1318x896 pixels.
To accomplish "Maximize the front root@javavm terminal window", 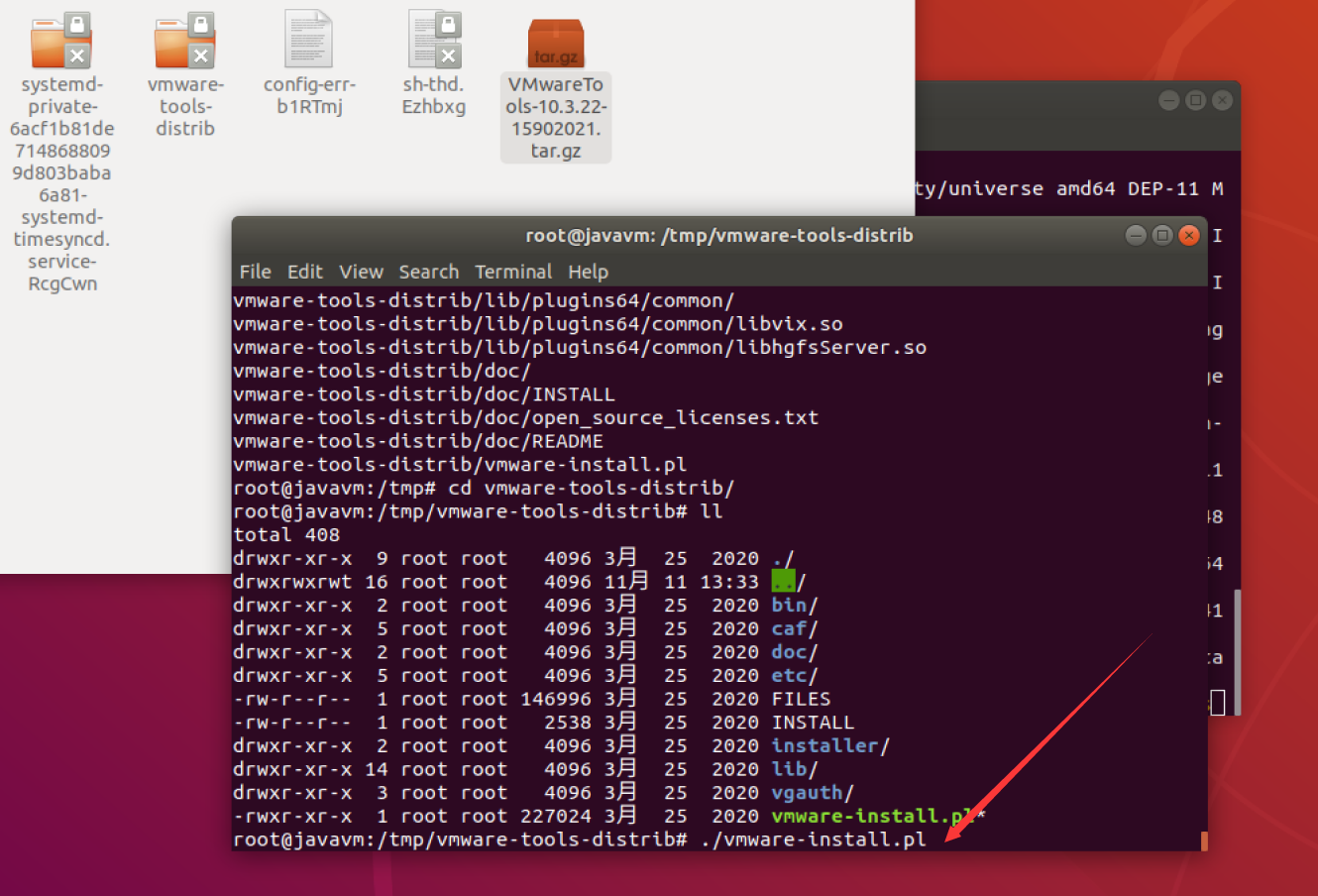I will 1162,235.
